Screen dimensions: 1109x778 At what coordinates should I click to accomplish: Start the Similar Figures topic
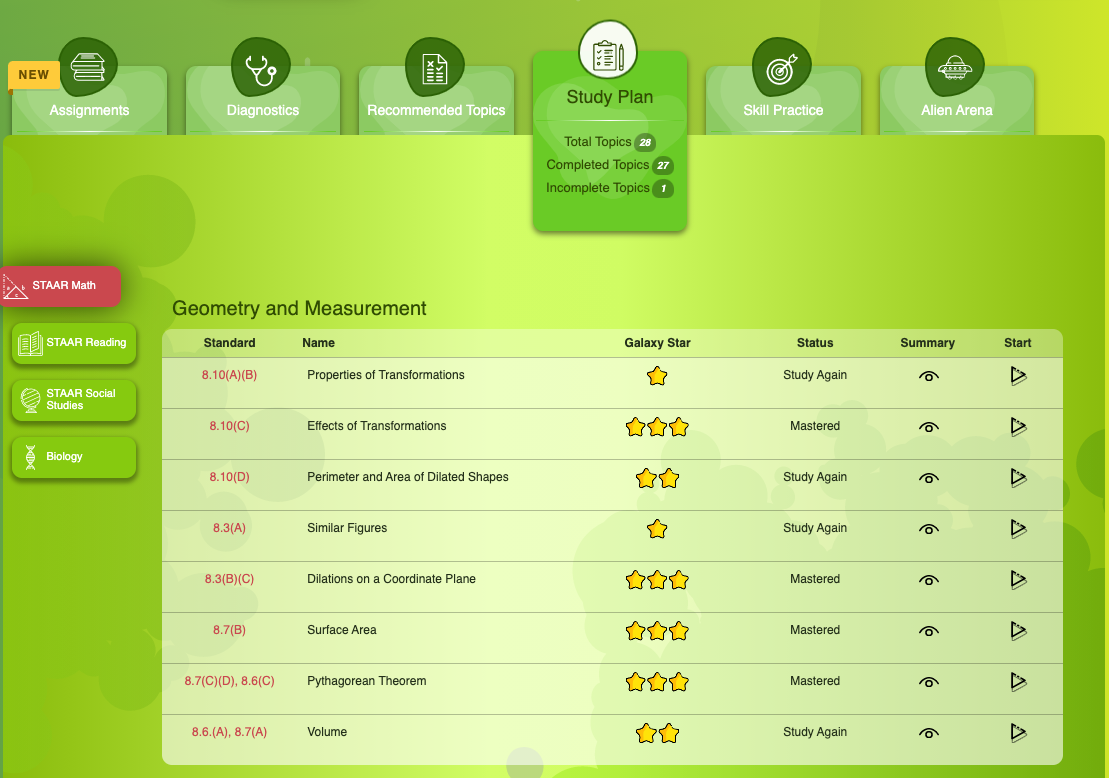pyautogui.click(x=1018, y=528)
